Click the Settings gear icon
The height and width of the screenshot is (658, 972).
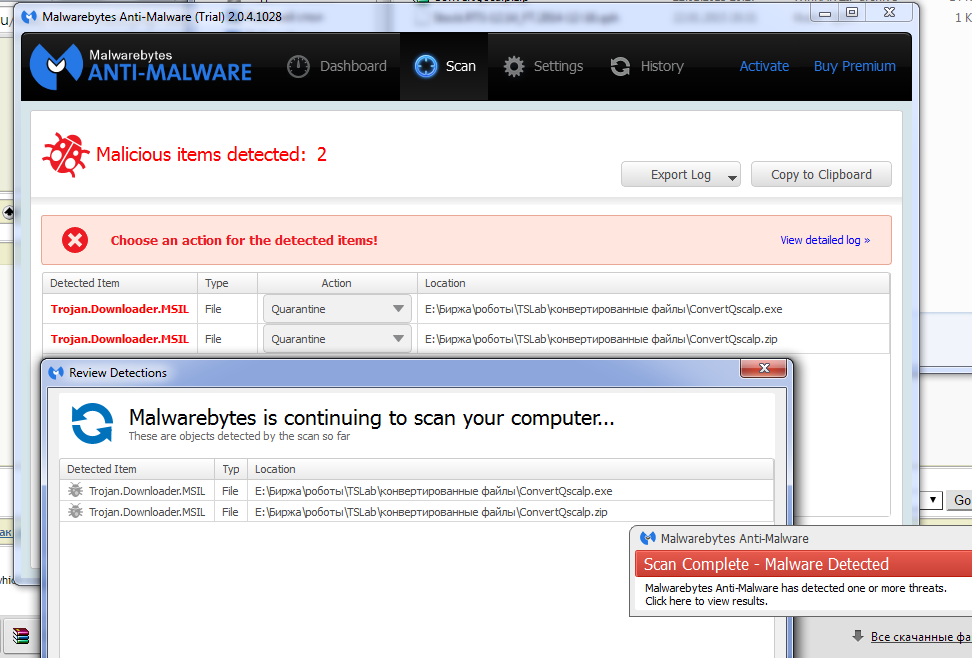click(514, 66)
